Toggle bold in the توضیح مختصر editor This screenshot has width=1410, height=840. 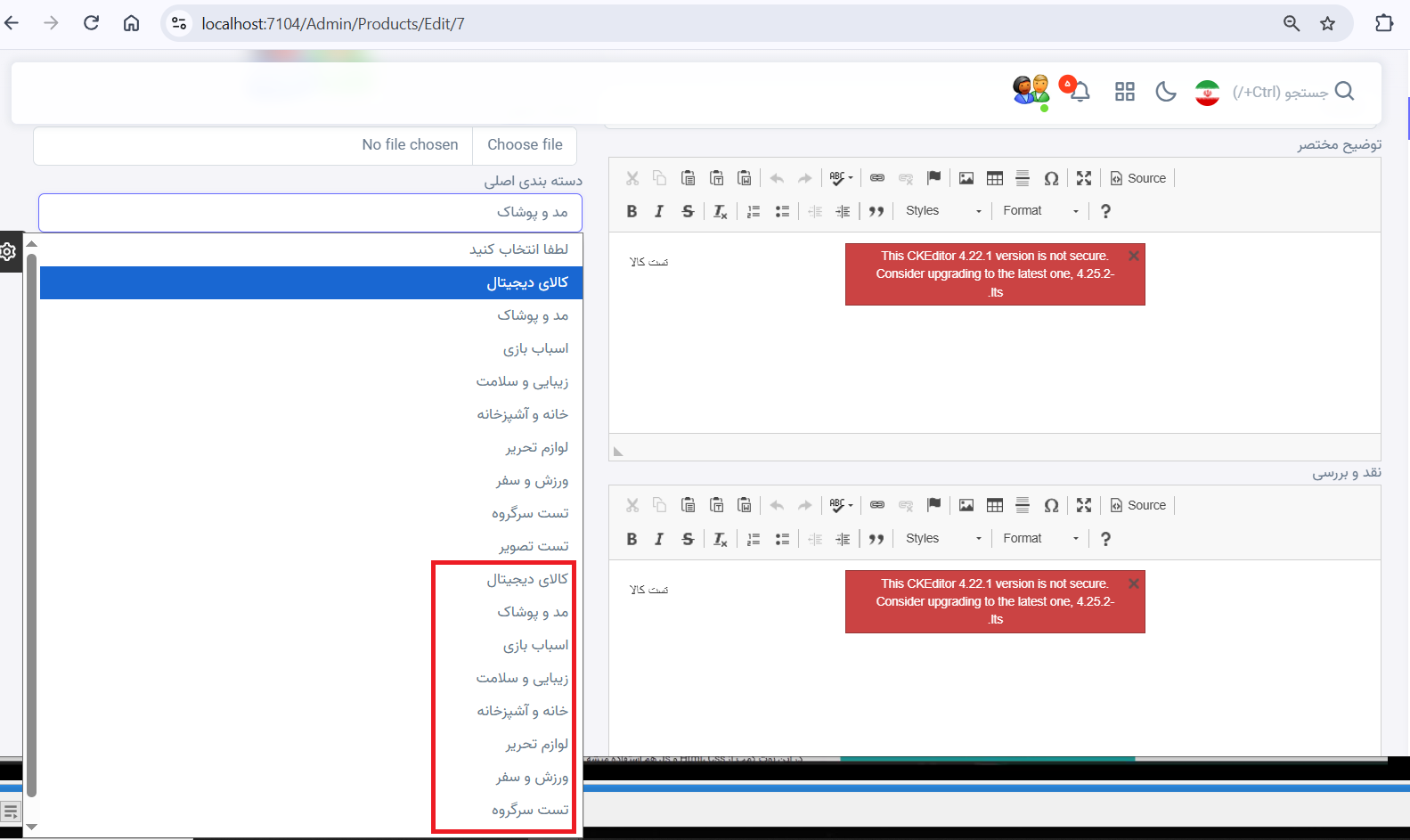click(632, 211)
